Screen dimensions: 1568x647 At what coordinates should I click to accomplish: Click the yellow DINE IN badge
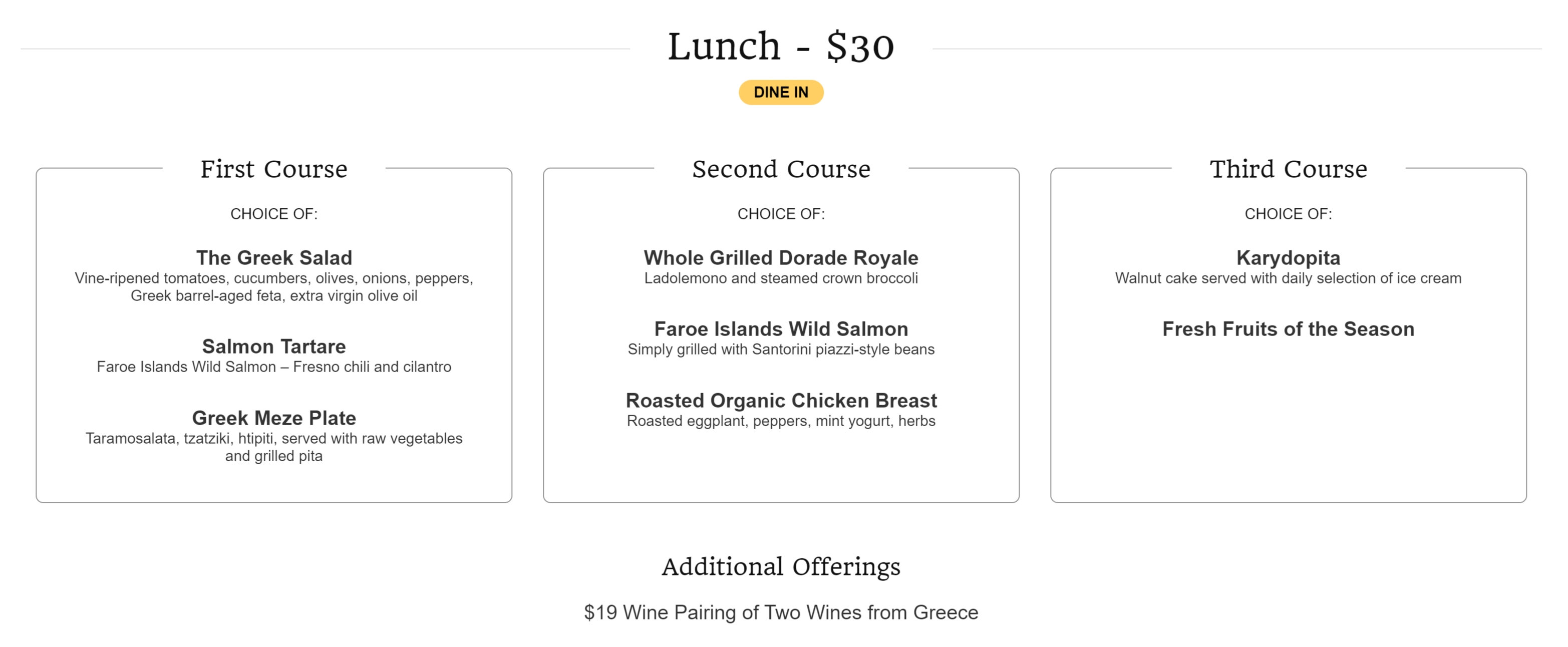(x=781, y=93)
